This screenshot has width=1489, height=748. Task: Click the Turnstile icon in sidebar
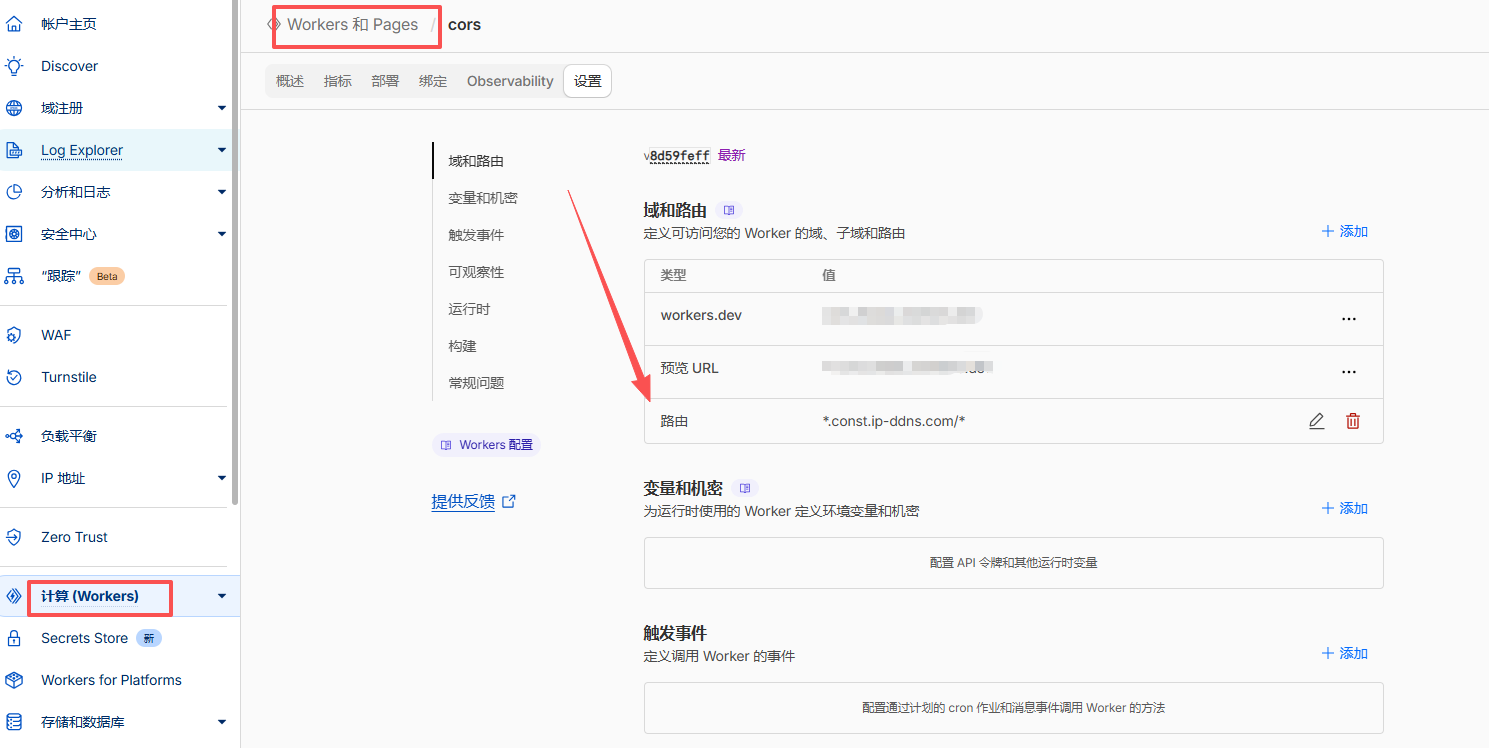(14, 377)
